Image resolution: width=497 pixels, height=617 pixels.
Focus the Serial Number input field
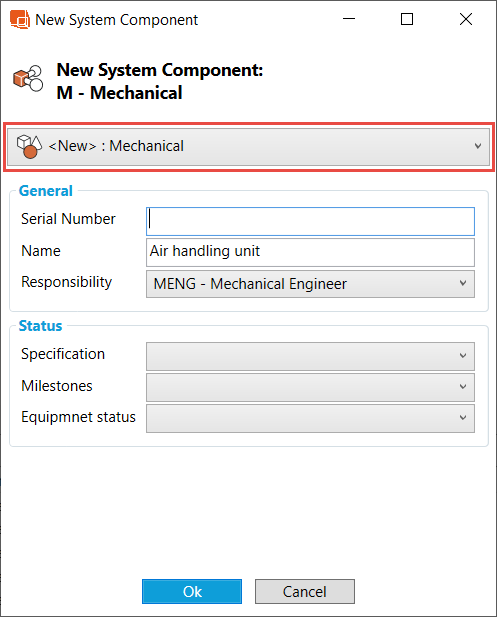point(310,222)
